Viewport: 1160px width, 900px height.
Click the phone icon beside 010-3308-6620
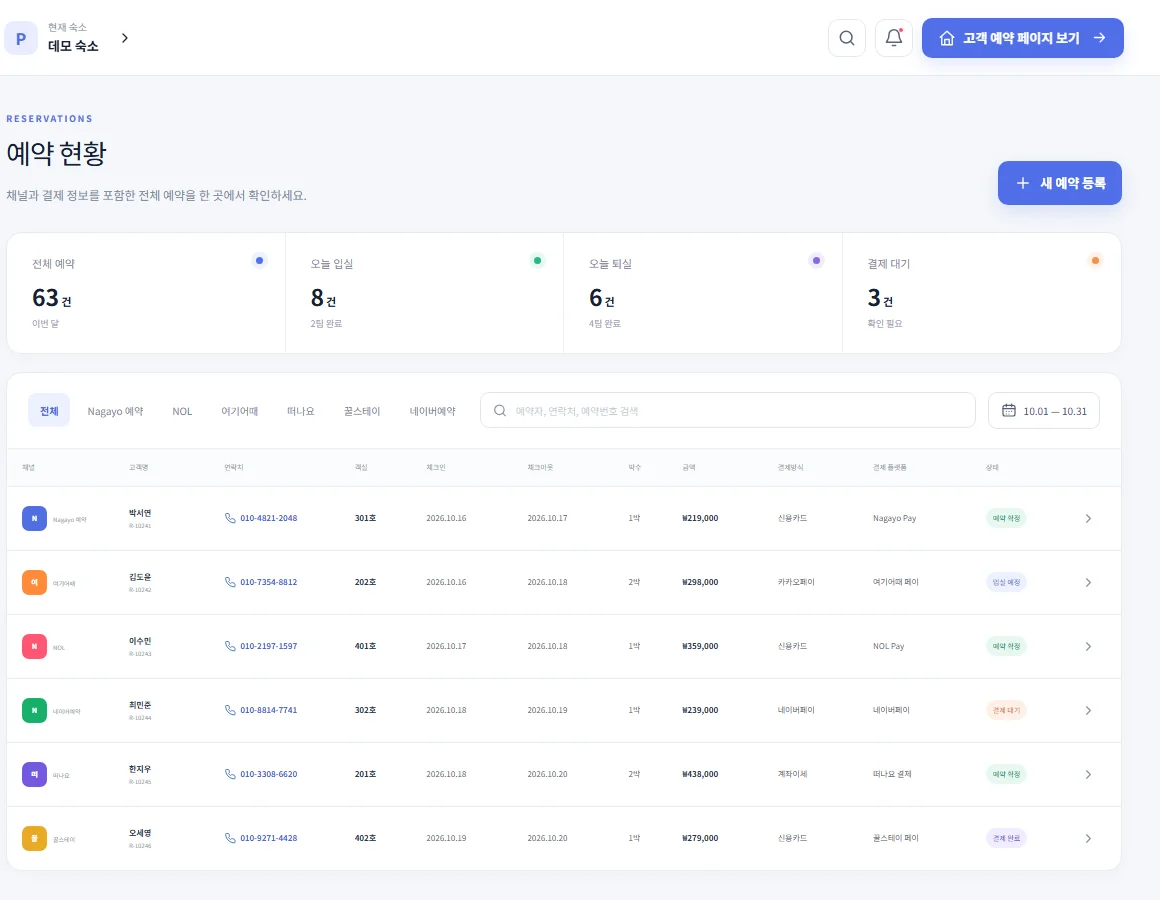tap(230, 774)
